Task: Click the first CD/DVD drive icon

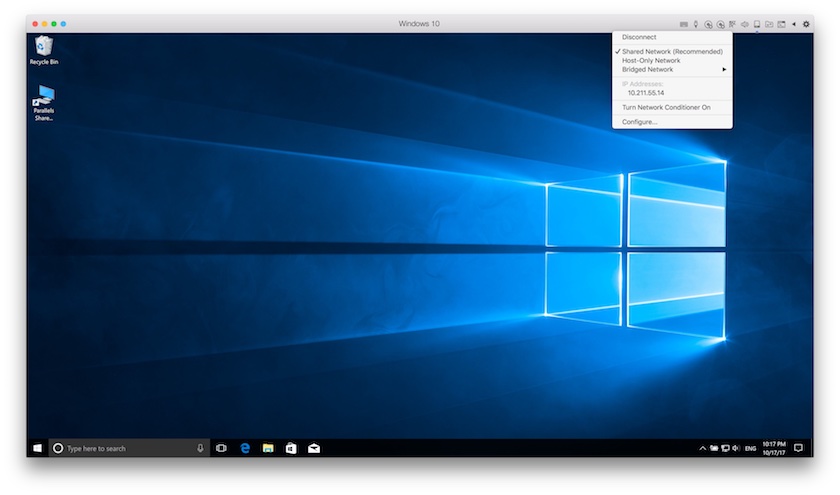Action: click(x=708, y=24)
